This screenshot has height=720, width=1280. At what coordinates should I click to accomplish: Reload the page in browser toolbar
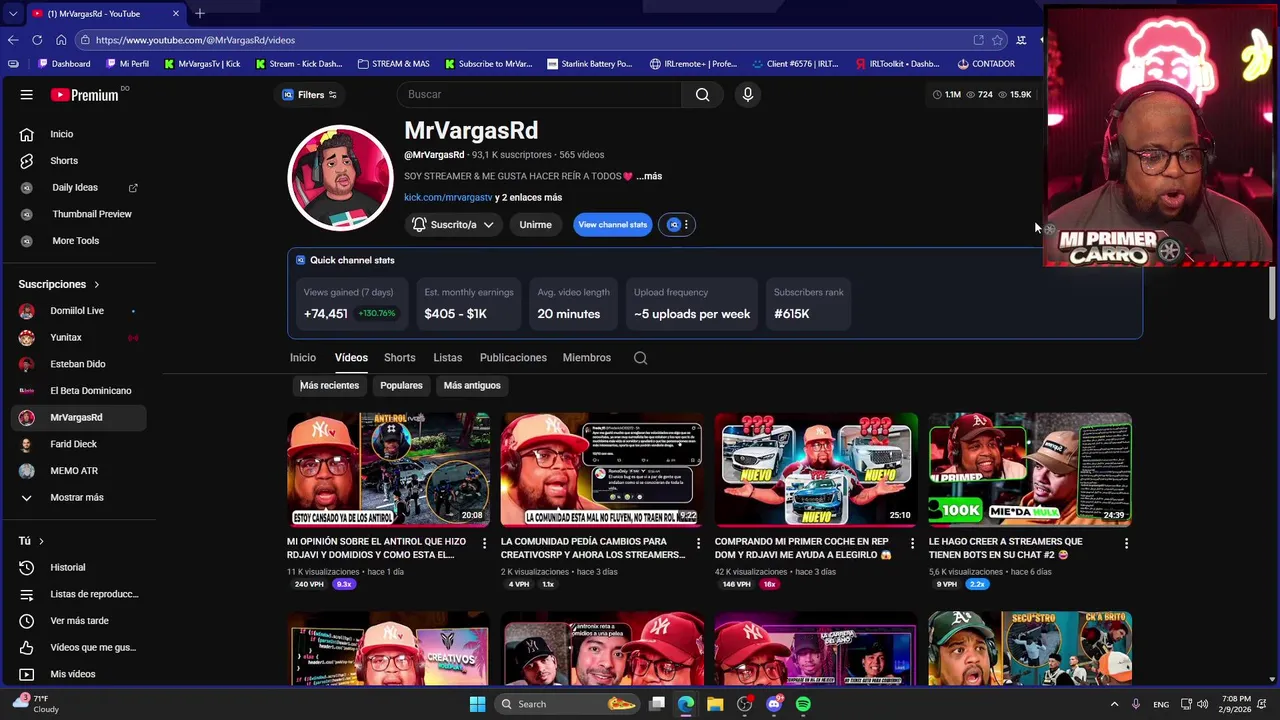(37, 40)
